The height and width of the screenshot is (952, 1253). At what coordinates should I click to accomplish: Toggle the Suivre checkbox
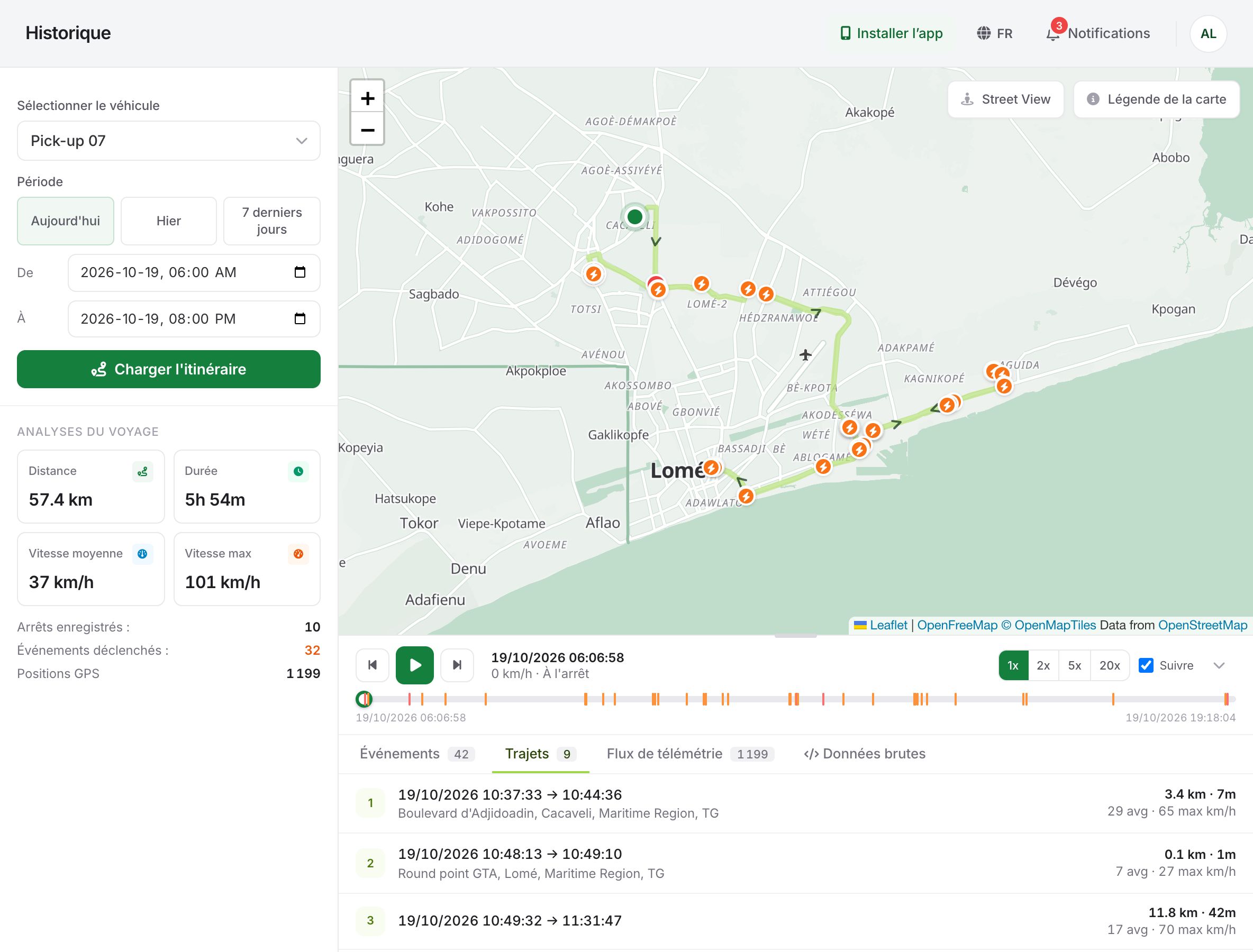1146,665
